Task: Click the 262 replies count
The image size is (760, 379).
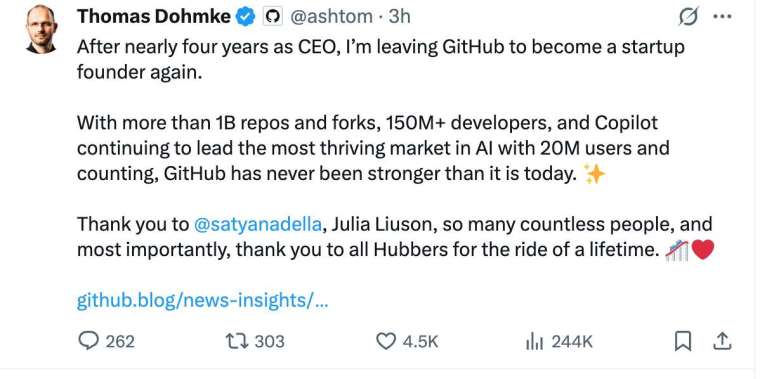Action: (120, 342)
